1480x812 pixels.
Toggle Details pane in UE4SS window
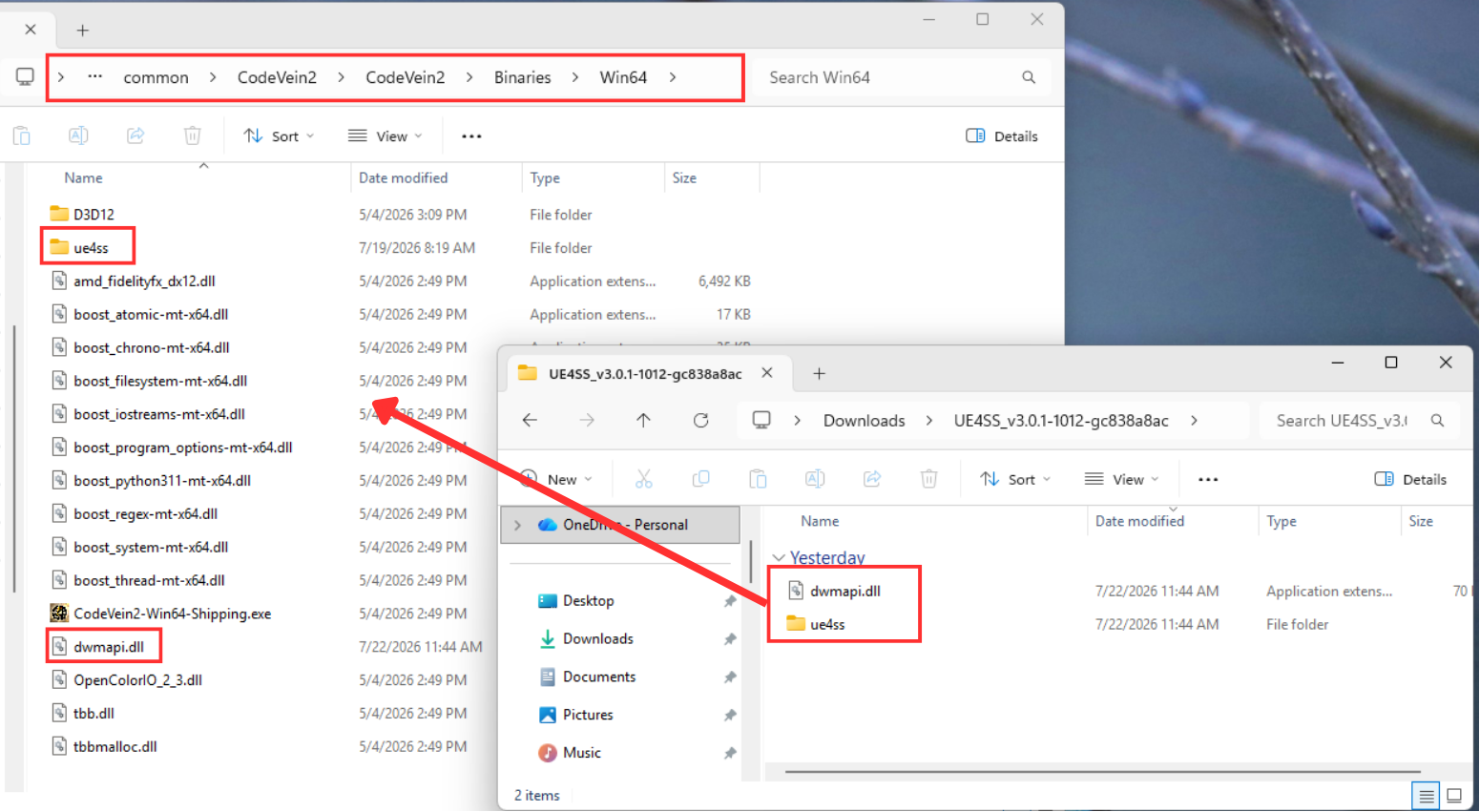1410,479
